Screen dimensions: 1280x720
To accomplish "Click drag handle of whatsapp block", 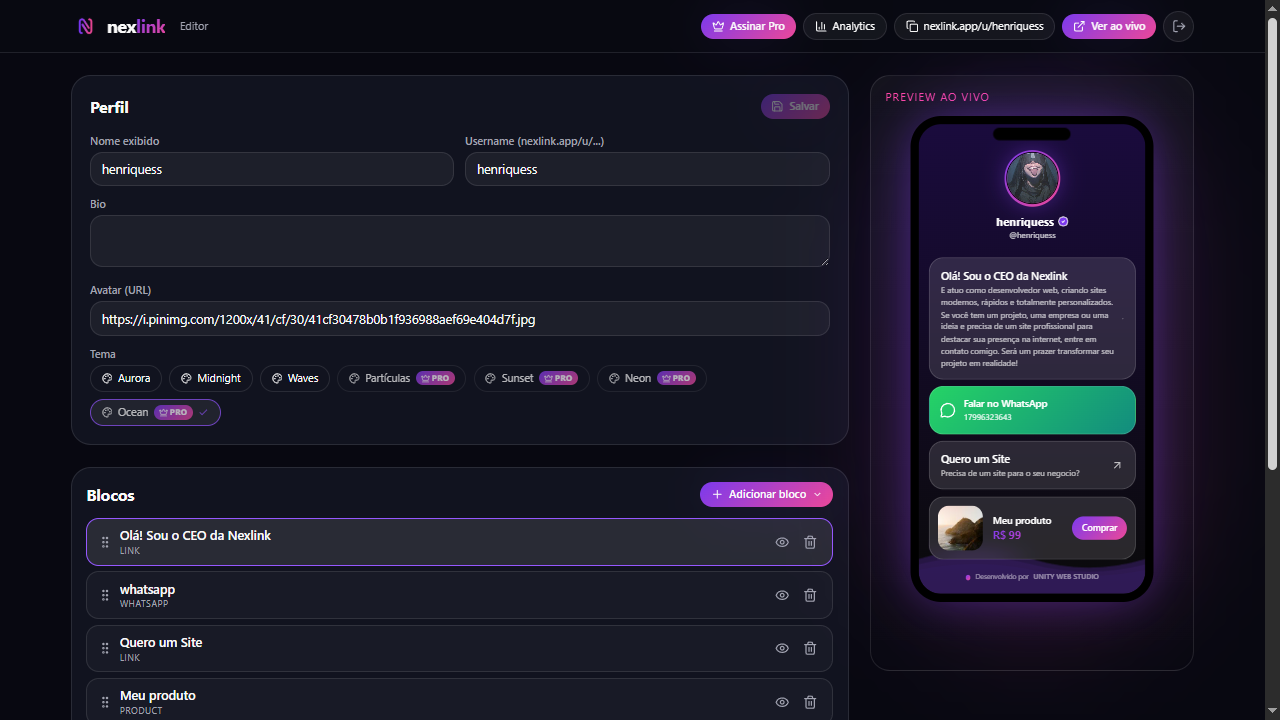I will (105, 595).
